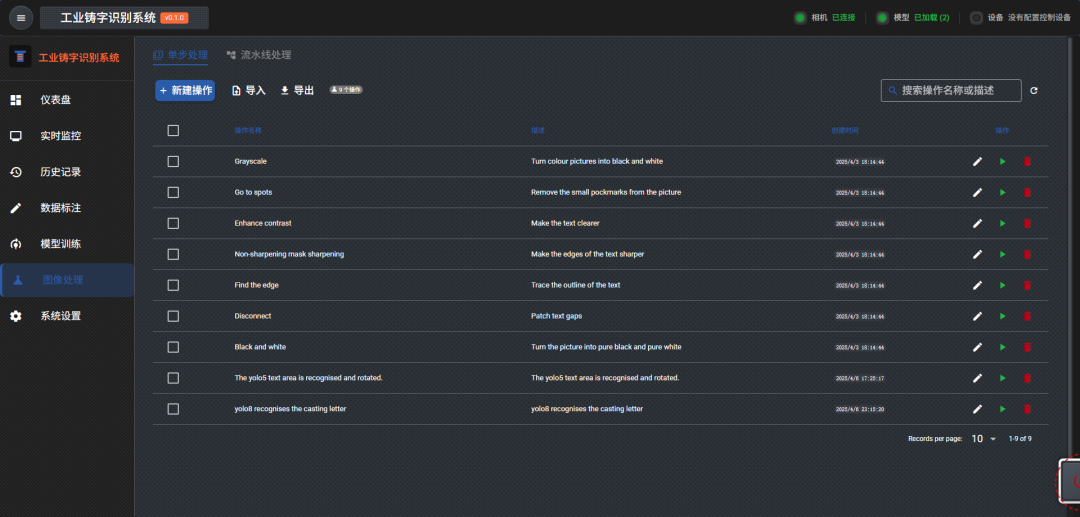1080x517 pixels.
Task: Edit the Grayscale operation
Action: (x=977, y=161)
